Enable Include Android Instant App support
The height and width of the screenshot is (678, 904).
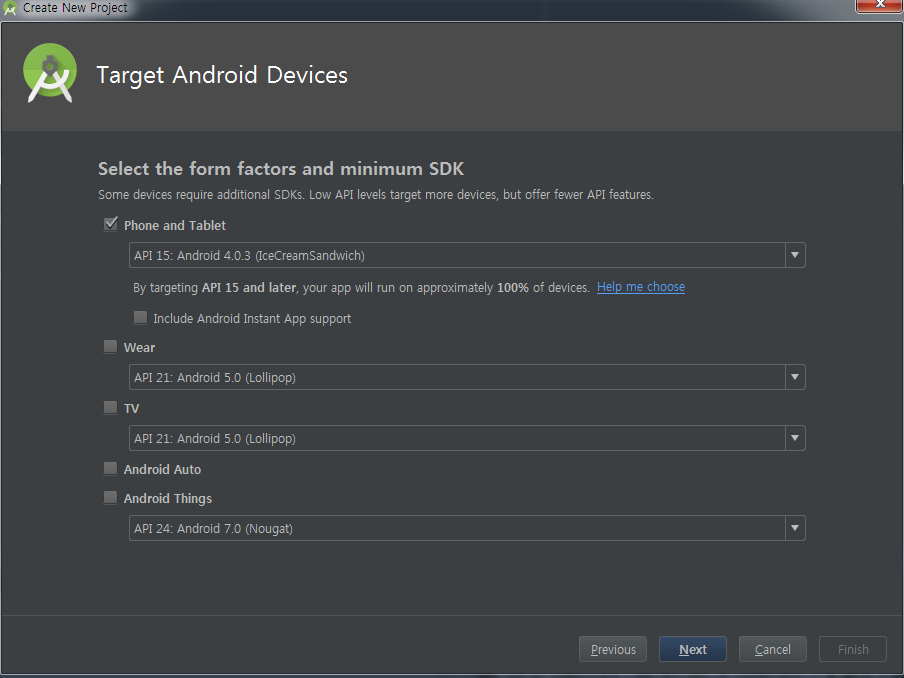pyautogui.click(x=140, y=317)
